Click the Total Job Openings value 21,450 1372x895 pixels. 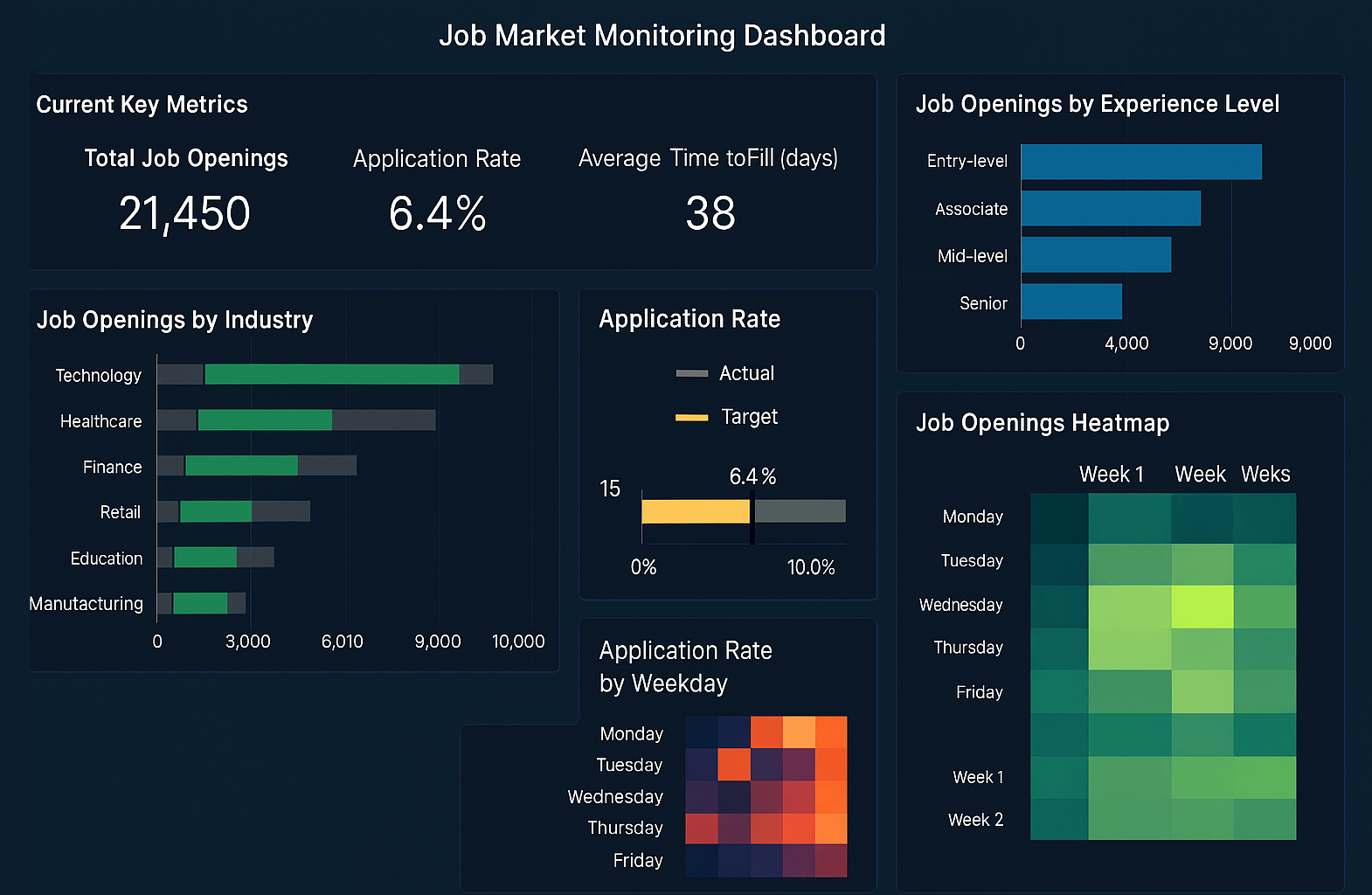click(x=184, y=213)
